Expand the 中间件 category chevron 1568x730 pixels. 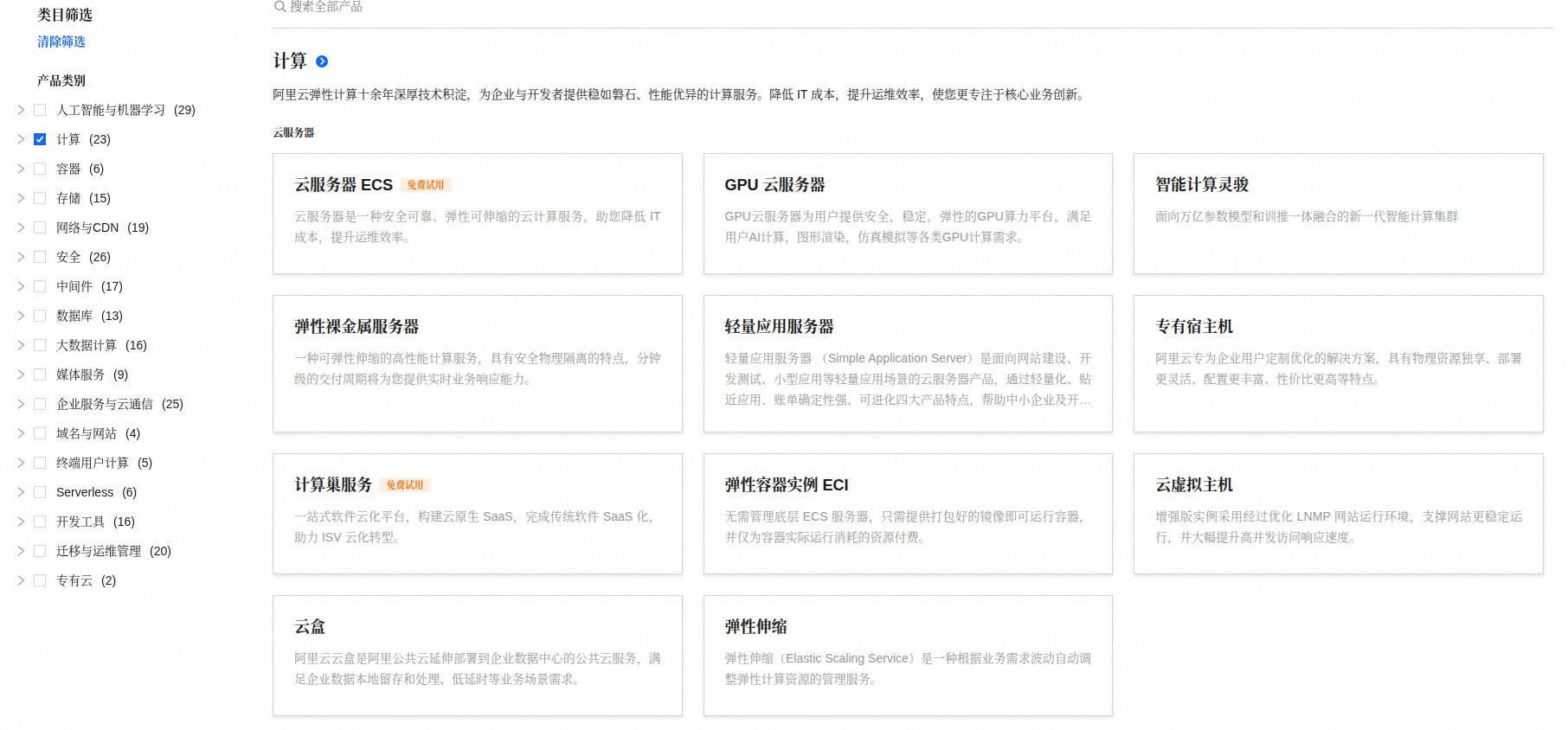pos(21,286)
